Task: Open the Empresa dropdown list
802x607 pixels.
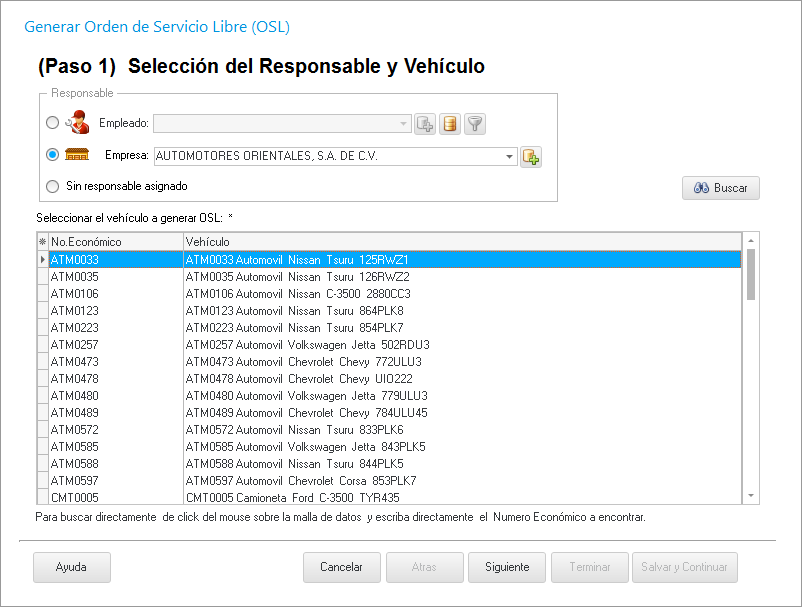Action: pyautogui.click(x=509, y=156)
